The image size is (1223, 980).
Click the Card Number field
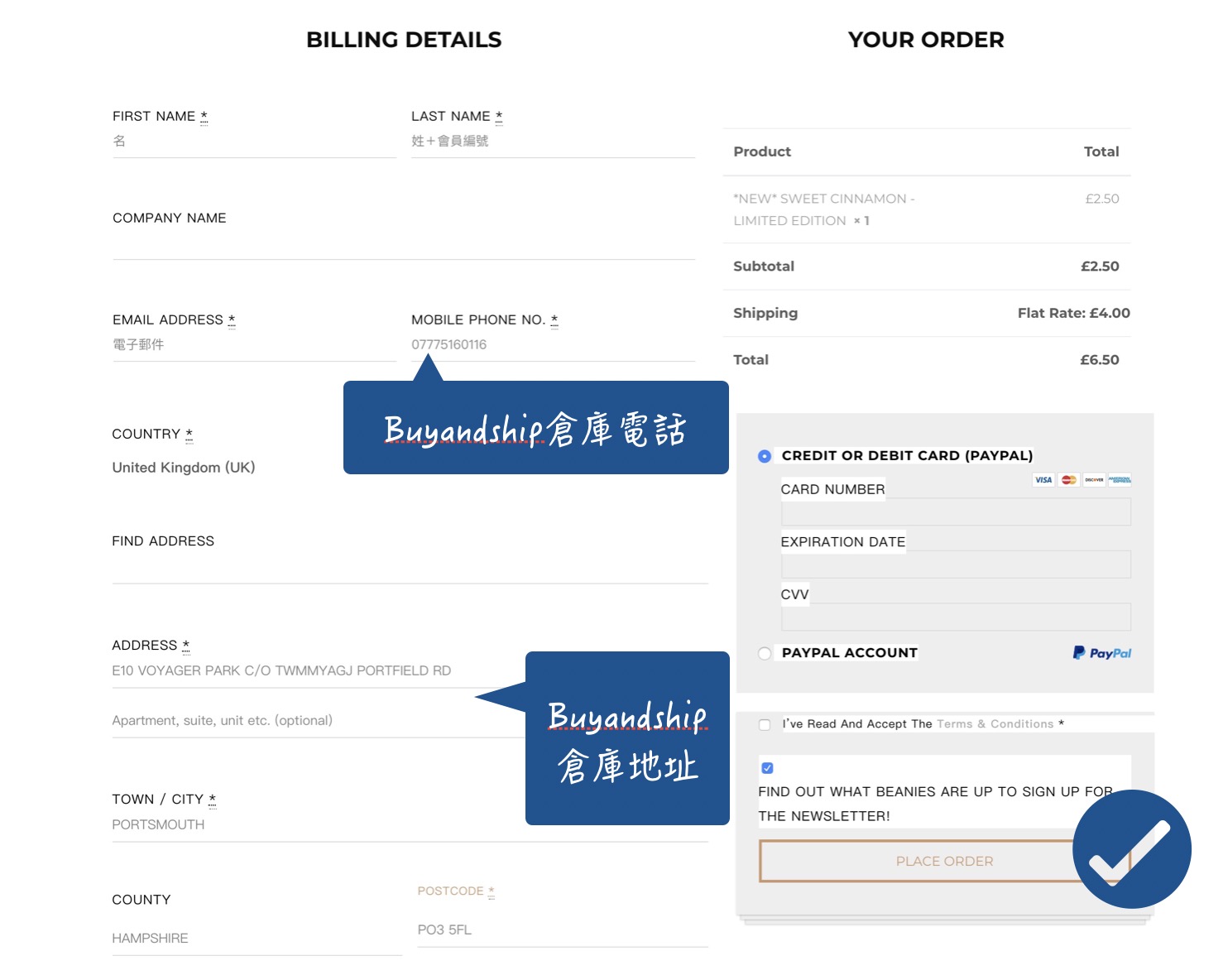click(x=955, y=512)
